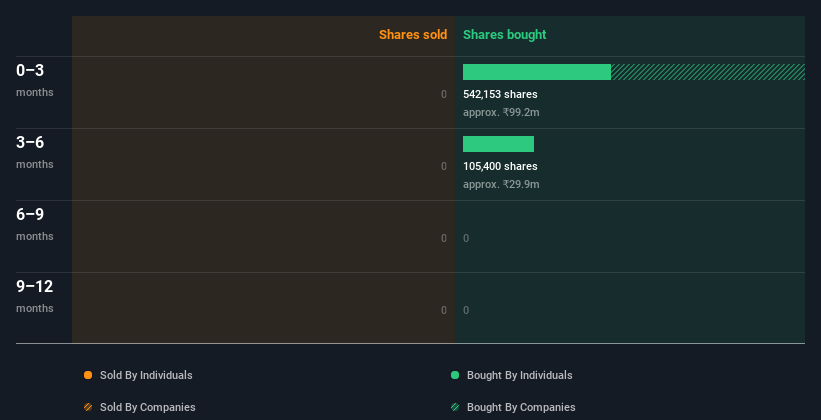Click the Shares bought column header

click(505, 35)
